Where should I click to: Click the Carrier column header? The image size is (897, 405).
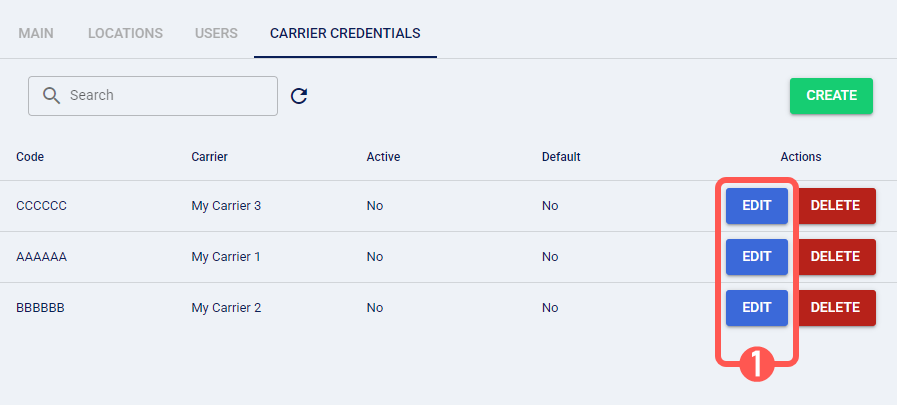[209, 157]
